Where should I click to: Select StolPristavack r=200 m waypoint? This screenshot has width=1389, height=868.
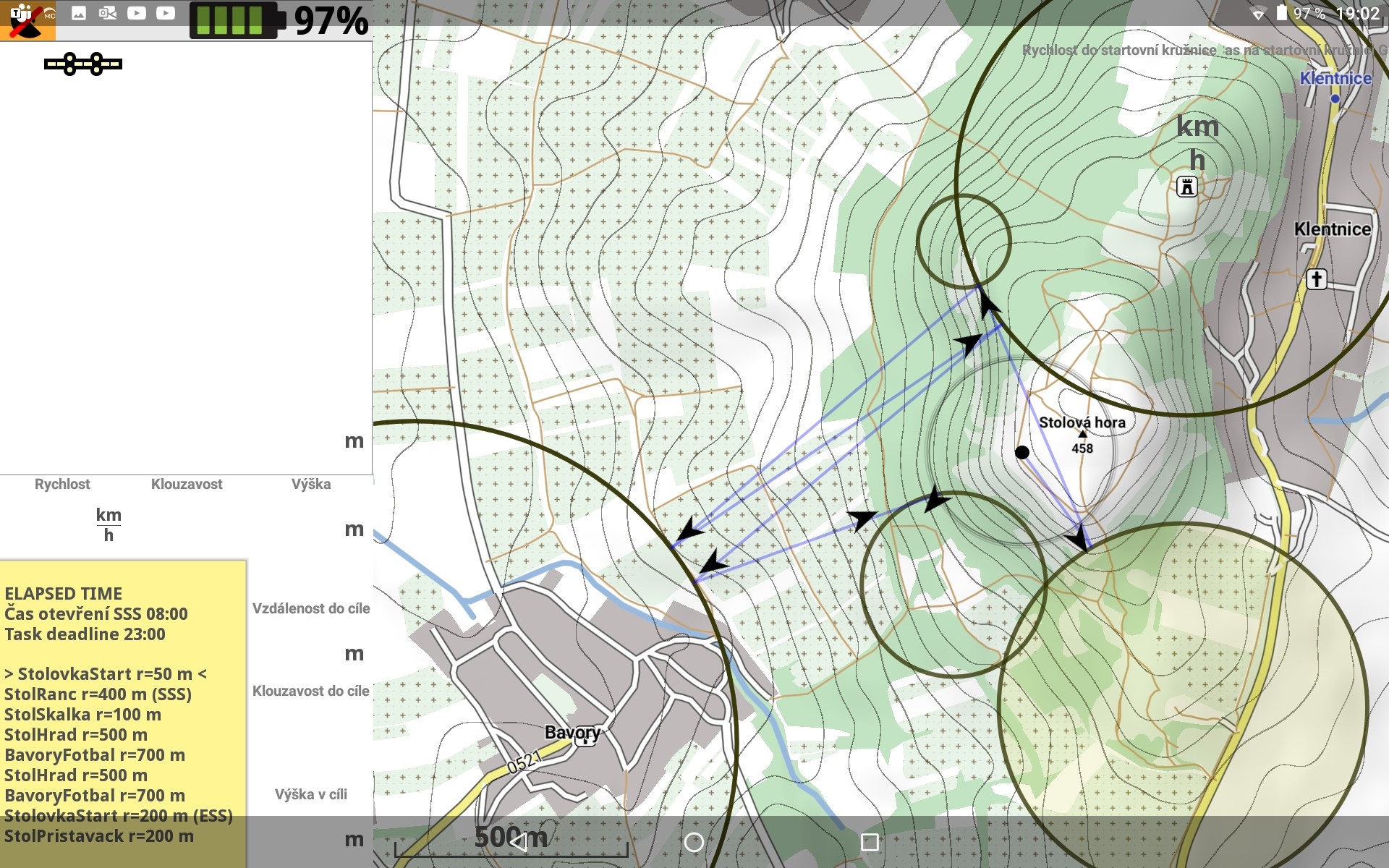(x=99, y=836)
